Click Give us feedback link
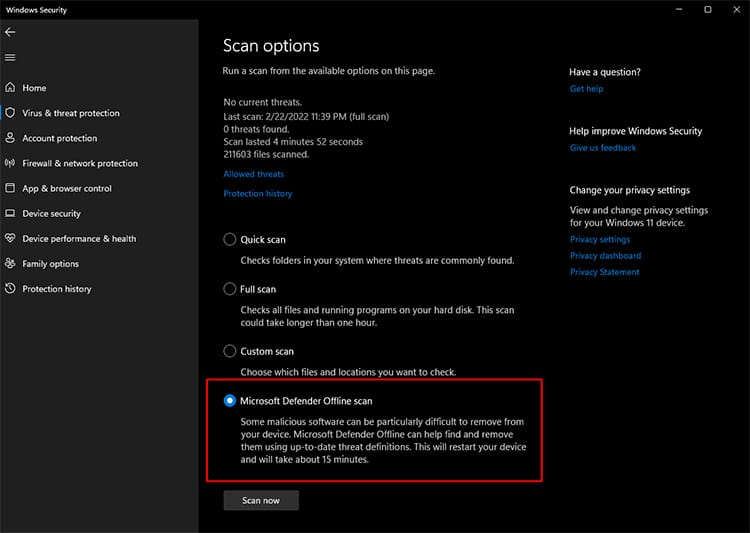Viewport: 750px width, 533px height. 603,148
